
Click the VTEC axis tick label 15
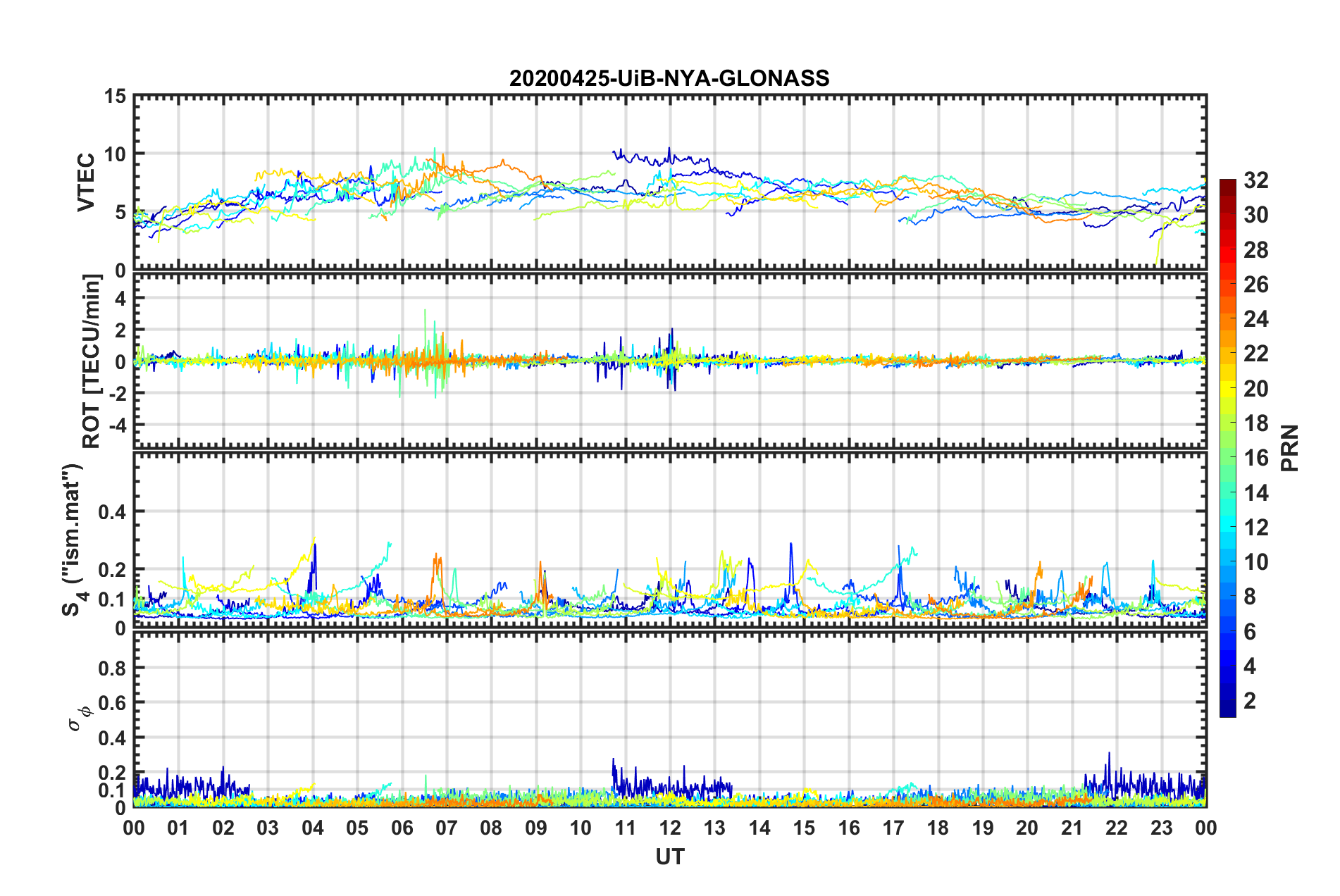coord(116,96)
